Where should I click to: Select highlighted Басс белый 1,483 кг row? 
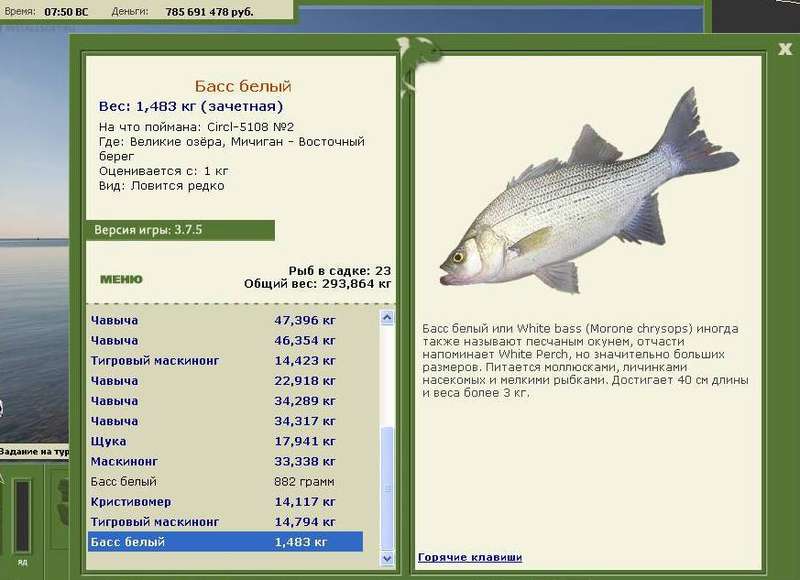pyautogui.click(x=225, y=542)
